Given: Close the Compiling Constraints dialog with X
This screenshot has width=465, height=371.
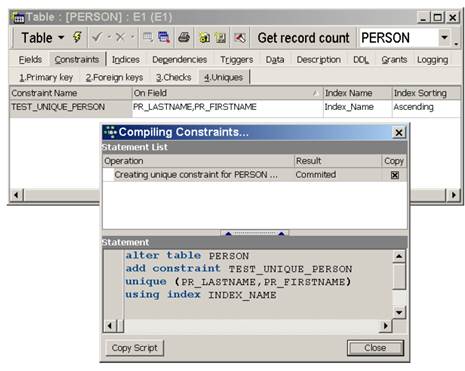Looking at the screenshot, I should [399, 133].
